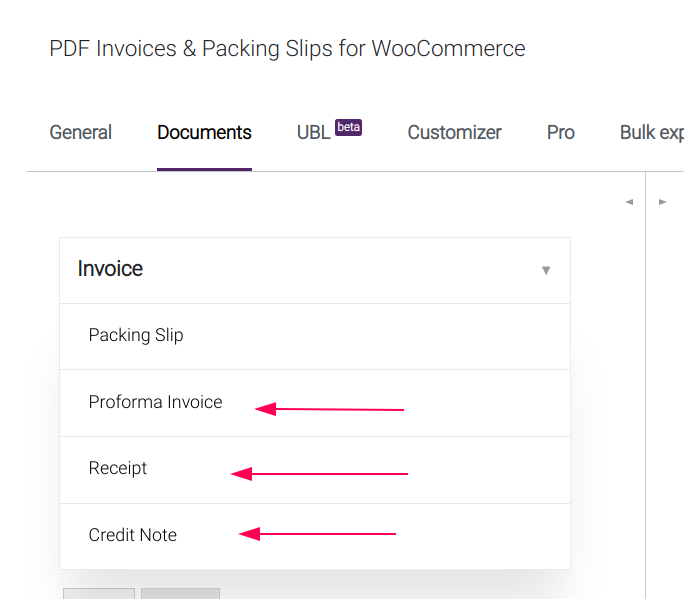Click the right-pointing triangle arrow
This screenshot has height=599, width=684.
click(662, 202)
